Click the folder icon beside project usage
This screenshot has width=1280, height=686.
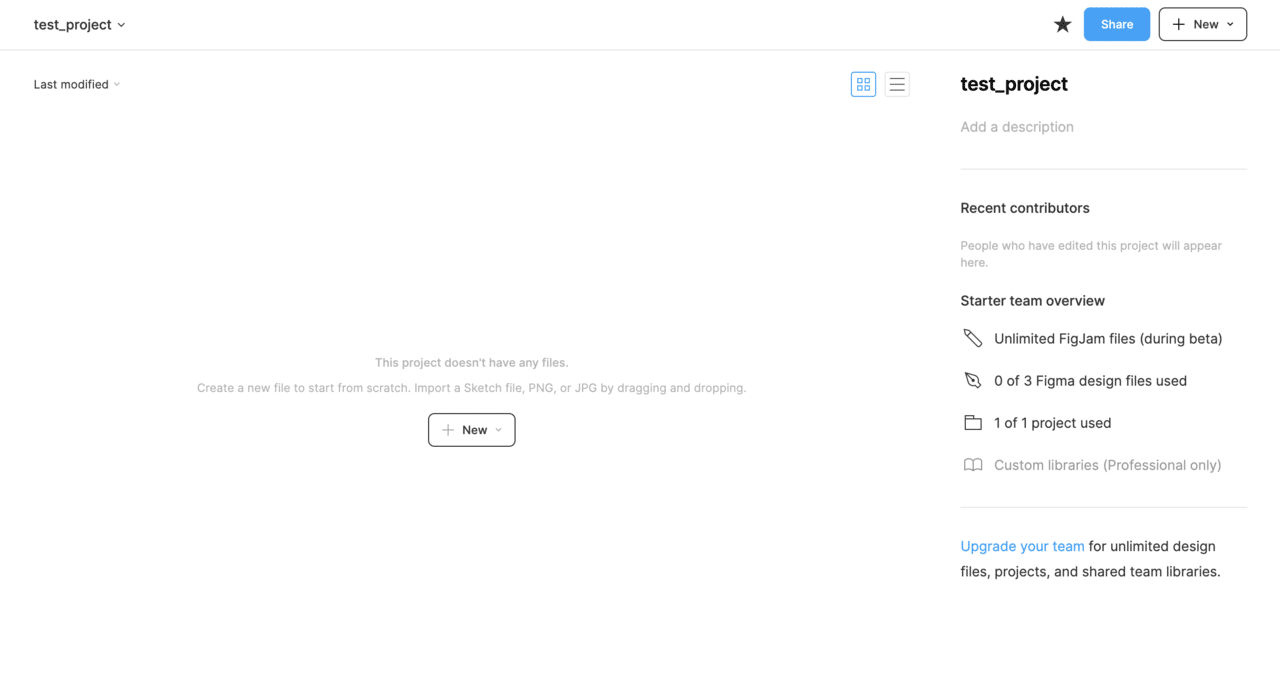tap(972, 423)
